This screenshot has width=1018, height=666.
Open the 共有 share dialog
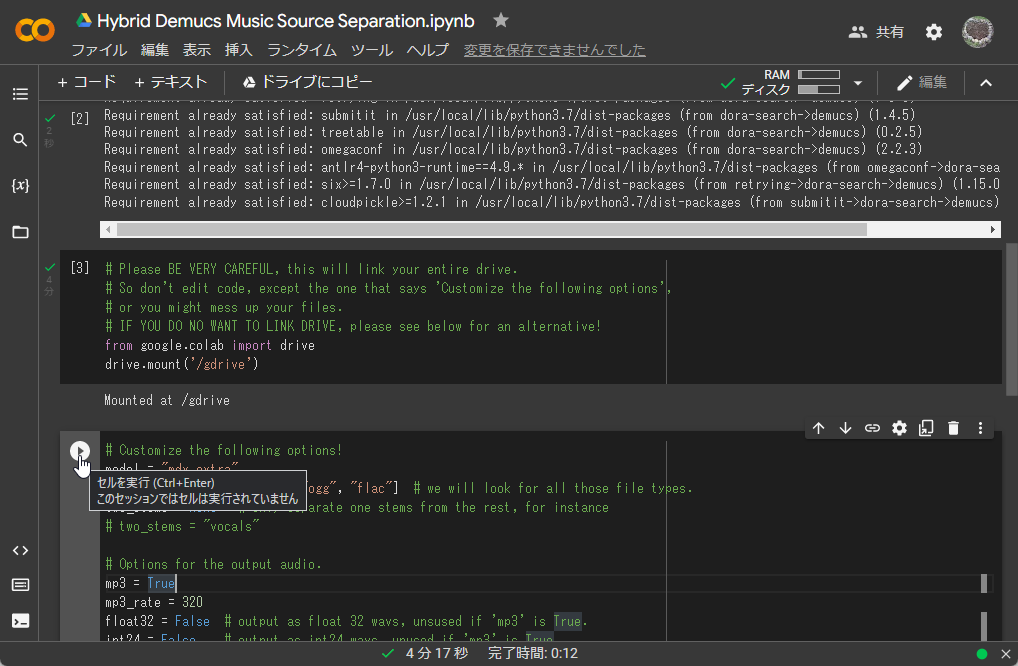(x=876, y=32)
